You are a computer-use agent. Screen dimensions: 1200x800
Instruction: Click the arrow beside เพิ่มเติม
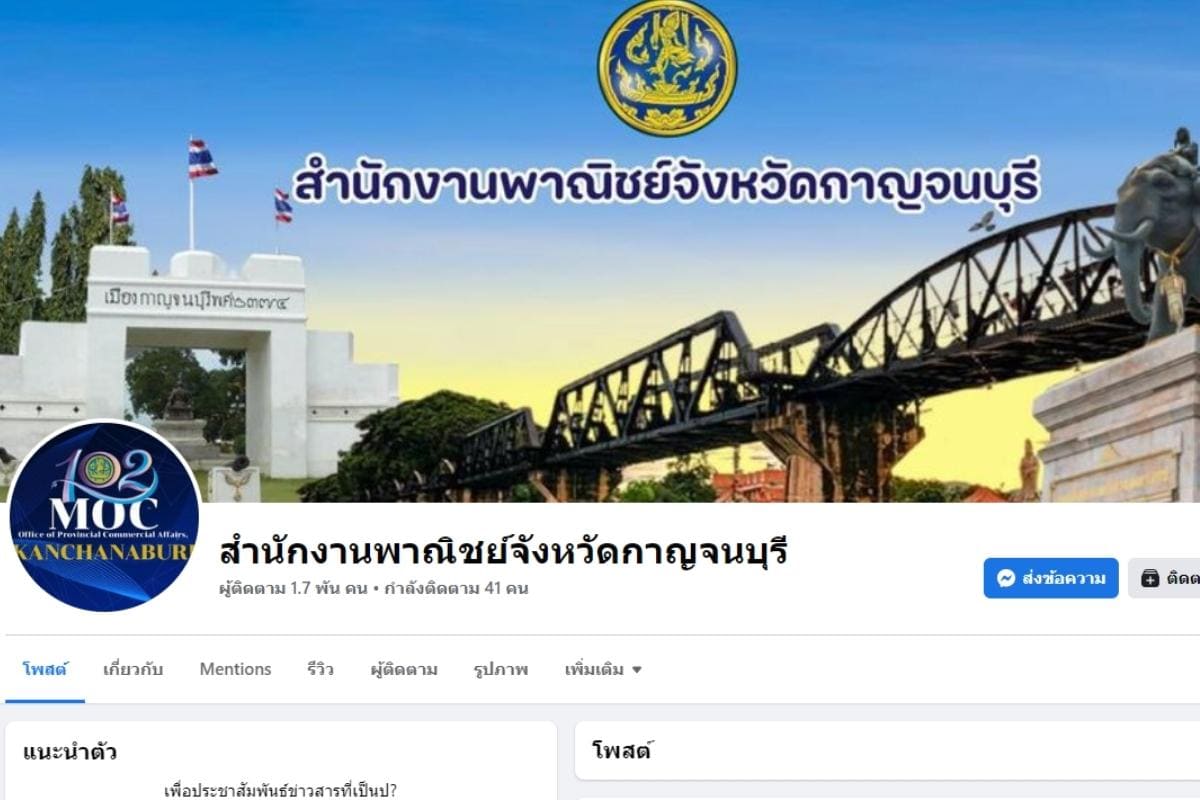coord(637,670)
